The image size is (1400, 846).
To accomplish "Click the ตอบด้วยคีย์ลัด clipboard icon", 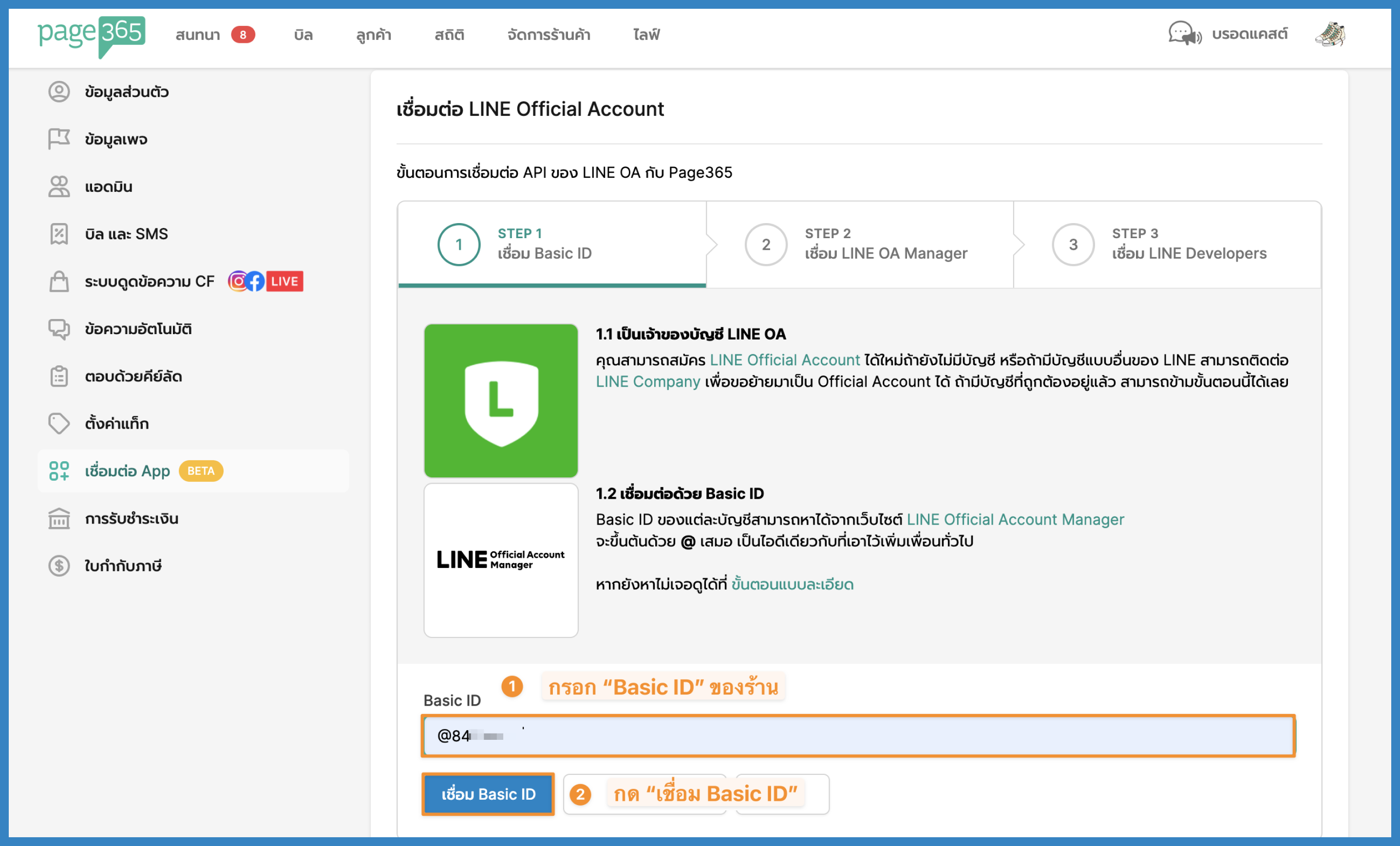I will (59, 376).
